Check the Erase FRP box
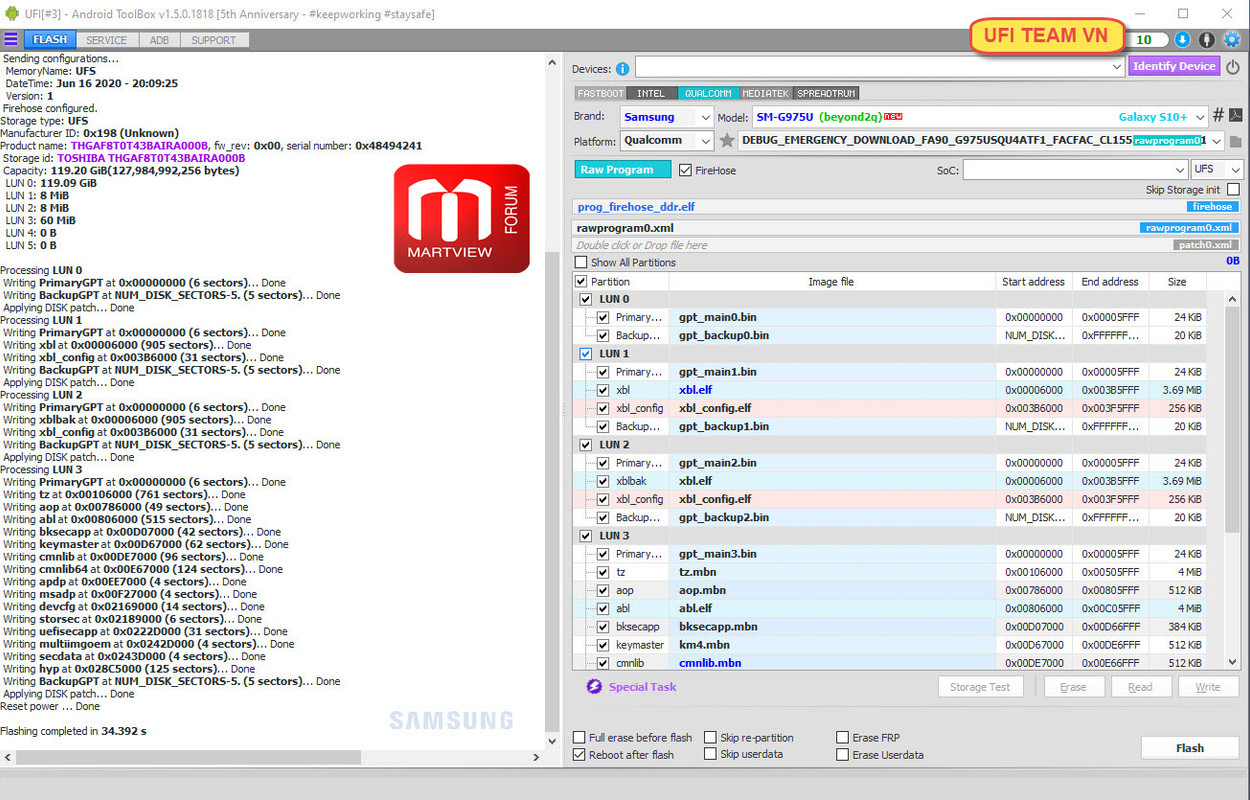The width and height of the screenshot is (1250, 800). [x=843, y=738]
